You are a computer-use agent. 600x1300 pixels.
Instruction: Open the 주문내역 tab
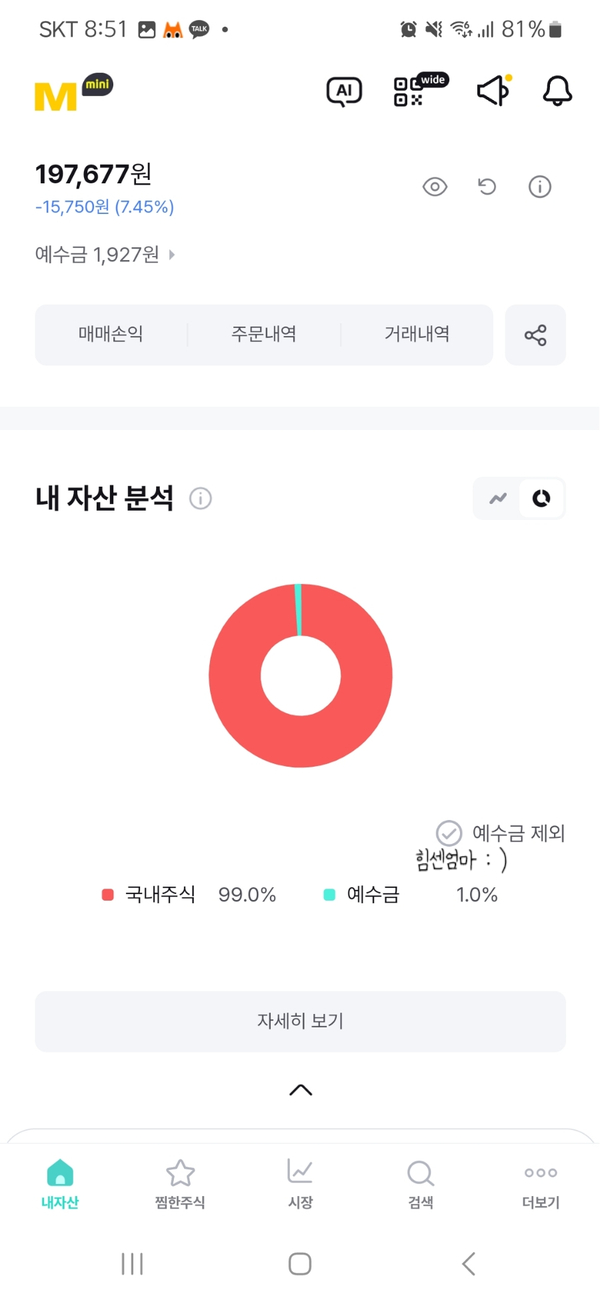[x=264, y=334]
